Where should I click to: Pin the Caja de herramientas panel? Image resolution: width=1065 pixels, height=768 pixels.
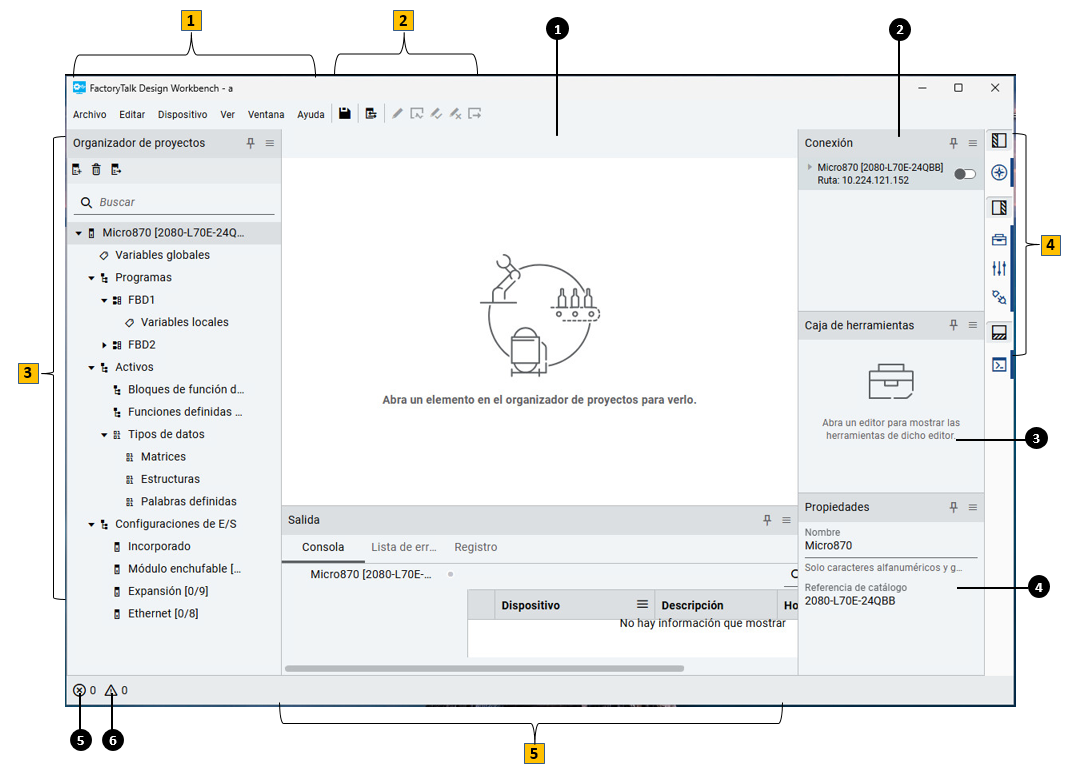954,325
